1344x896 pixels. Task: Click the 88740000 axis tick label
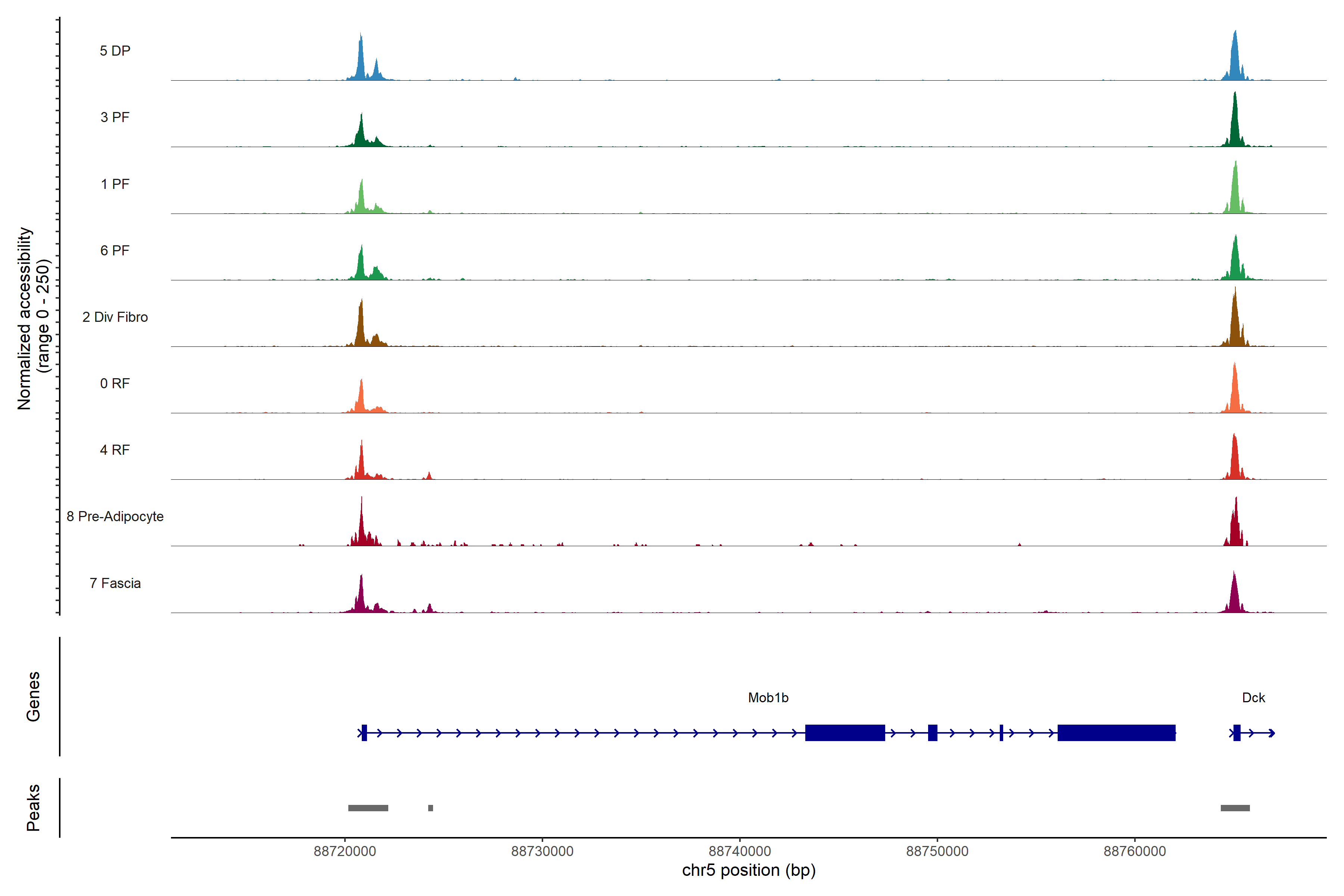[740, 852]
